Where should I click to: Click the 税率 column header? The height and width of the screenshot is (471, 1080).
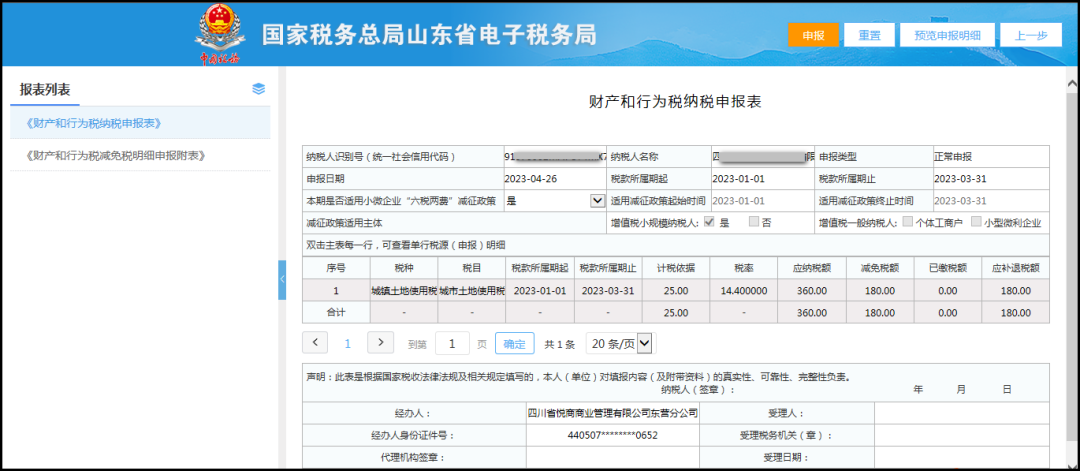click(744, 268)
